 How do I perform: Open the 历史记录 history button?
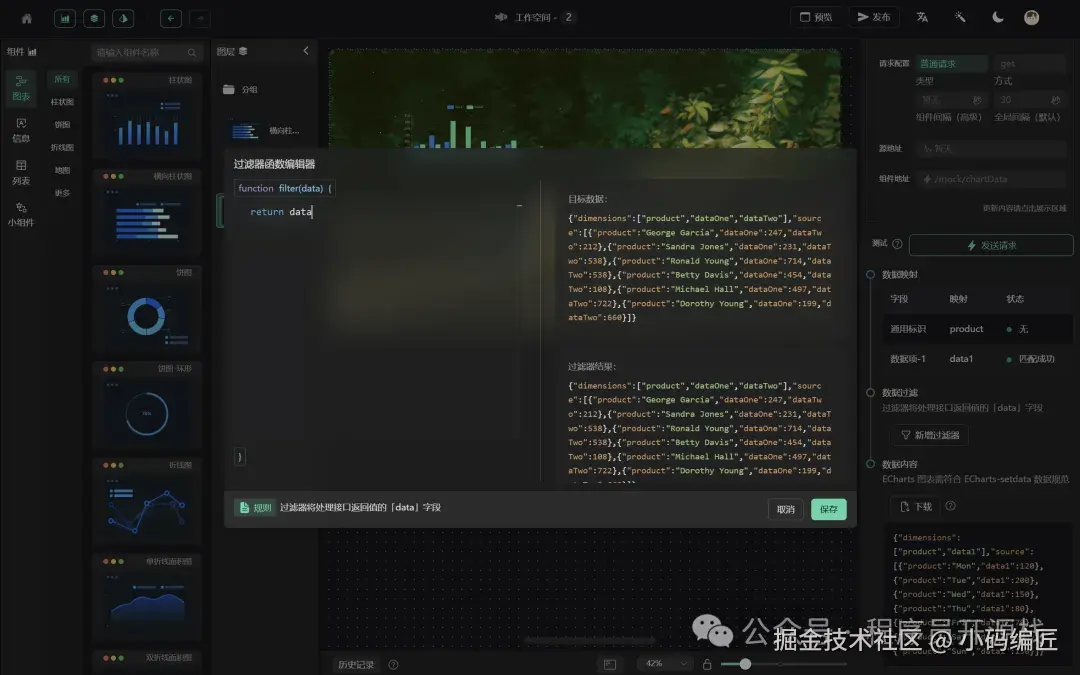point(355,665)
